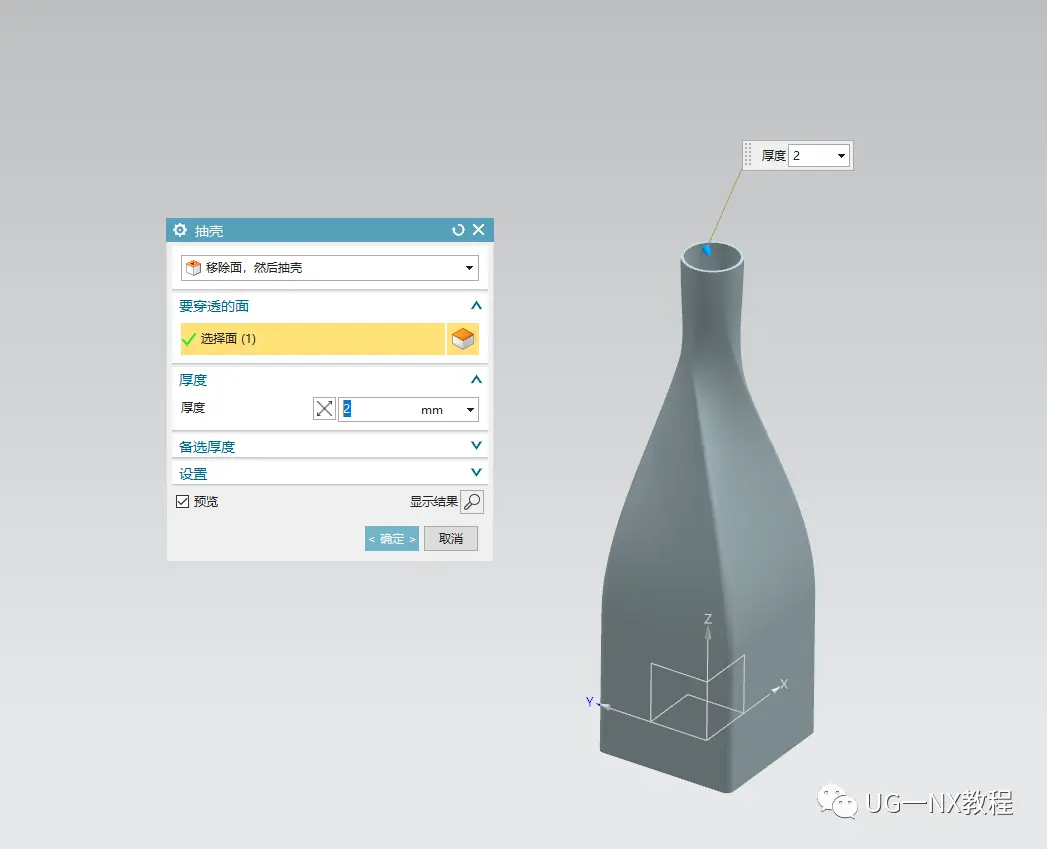Open the gear options in 抽壳 title bar
Viewport: 1047px width, 849px height.
180,230
